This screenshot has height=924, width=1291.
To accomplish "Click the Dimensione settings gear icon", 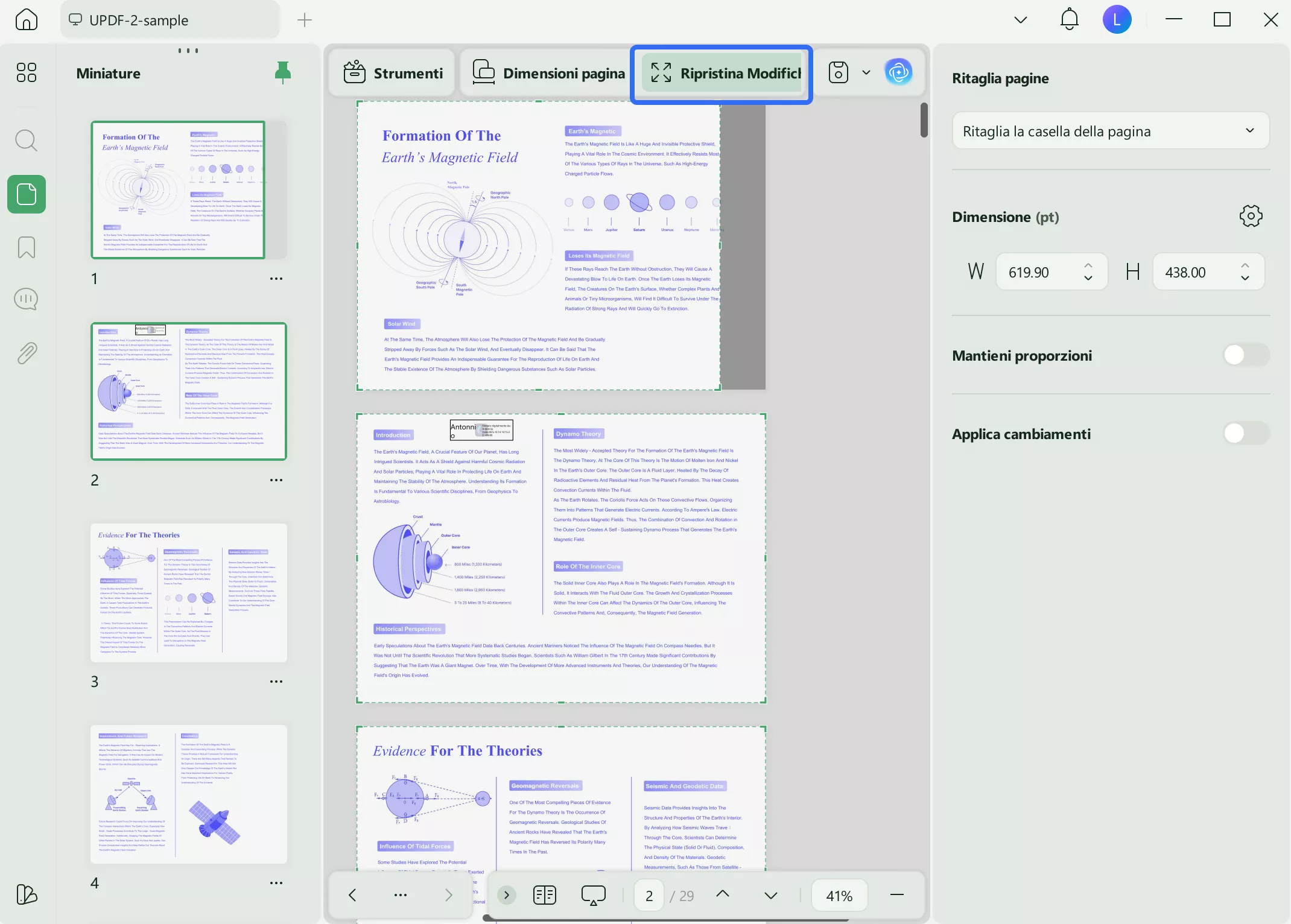I will (x=1251, y=216).
